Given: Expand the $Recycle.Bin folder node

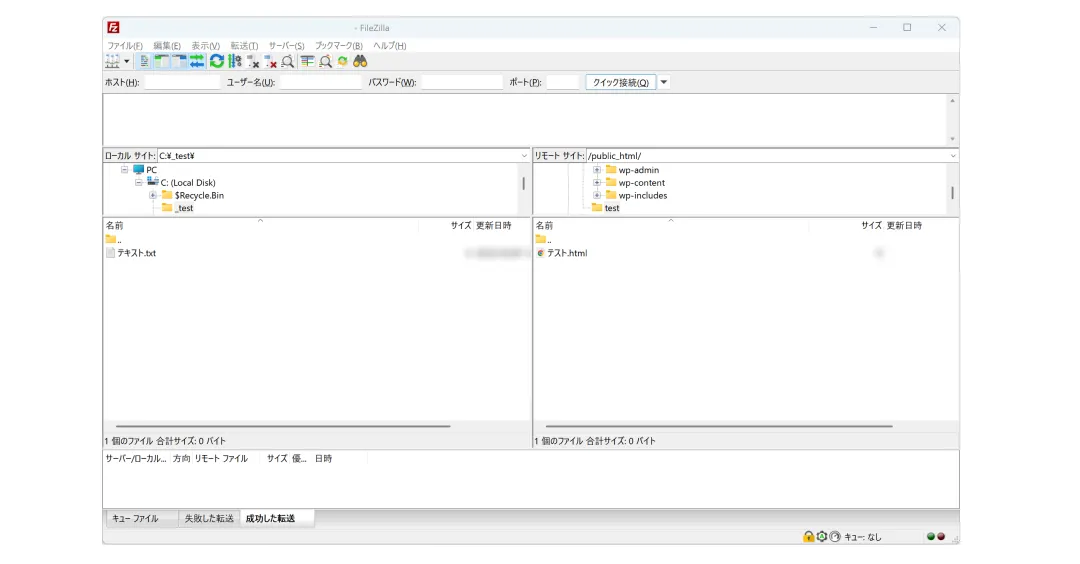Looking at the screenshot, I should pyautogui.click(x=153, y=196).
